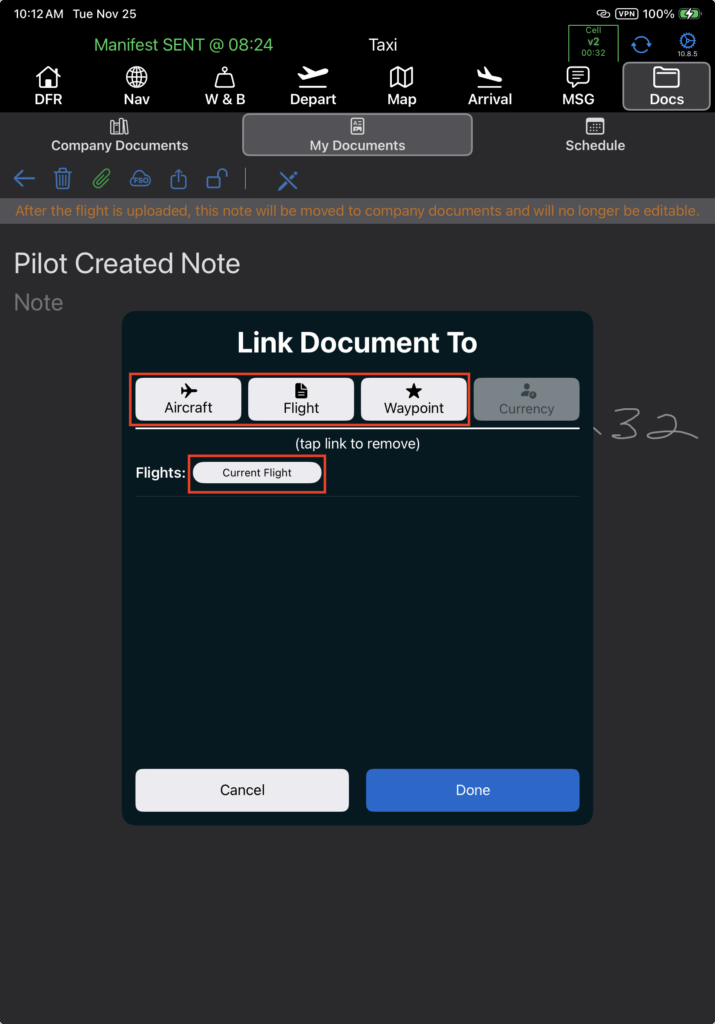Screen dimensions: 715x1024
Task: Delete the note with the trash icon
Action: click(x=62, y=180)
